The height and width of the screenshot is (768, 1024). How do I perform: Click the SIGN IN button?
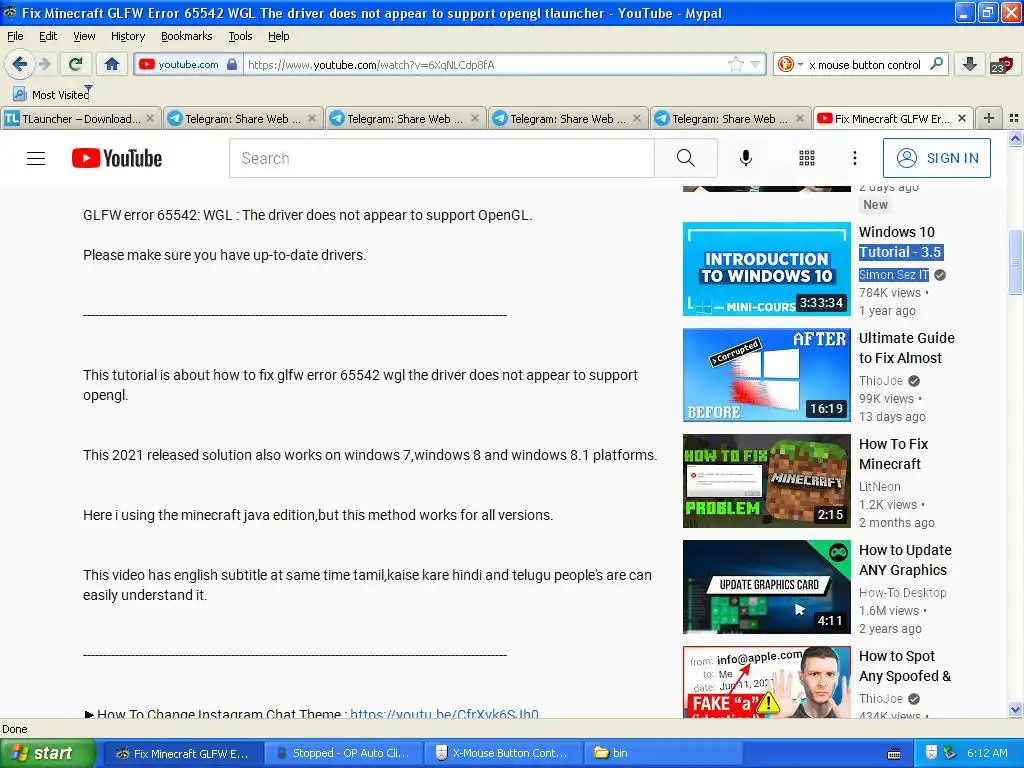936,158
